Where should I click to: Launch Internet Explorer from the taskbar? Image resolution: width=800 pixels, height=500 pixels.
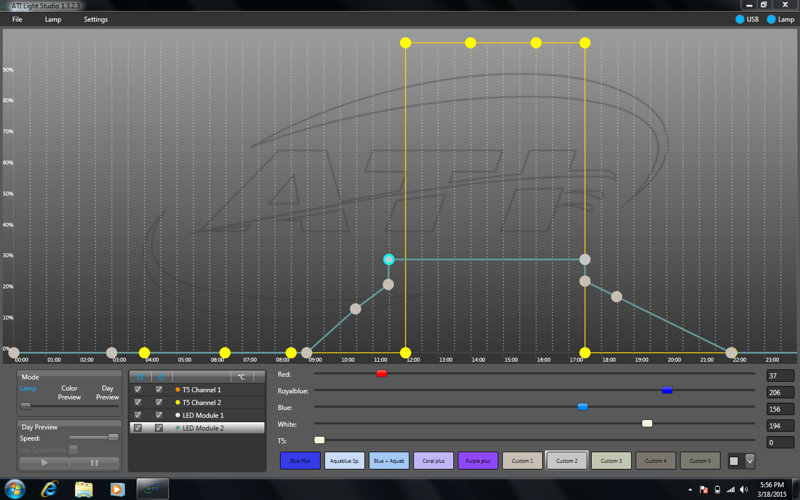coord(49,489)
